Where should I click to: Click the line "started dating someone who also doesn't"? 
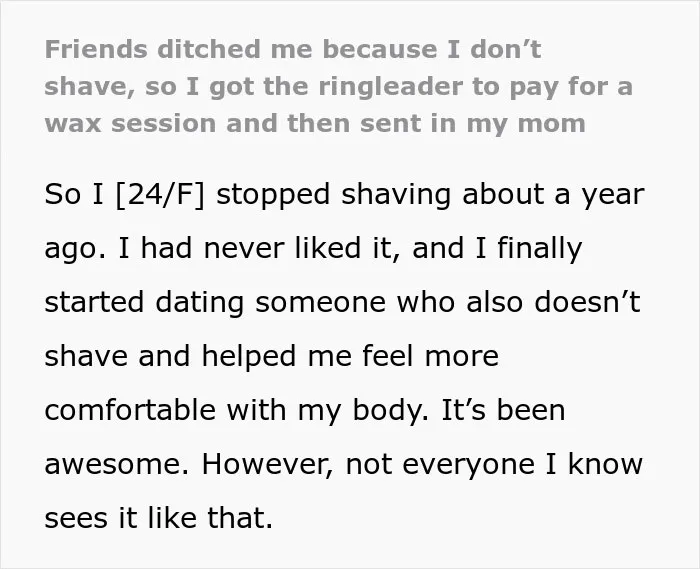342,302
